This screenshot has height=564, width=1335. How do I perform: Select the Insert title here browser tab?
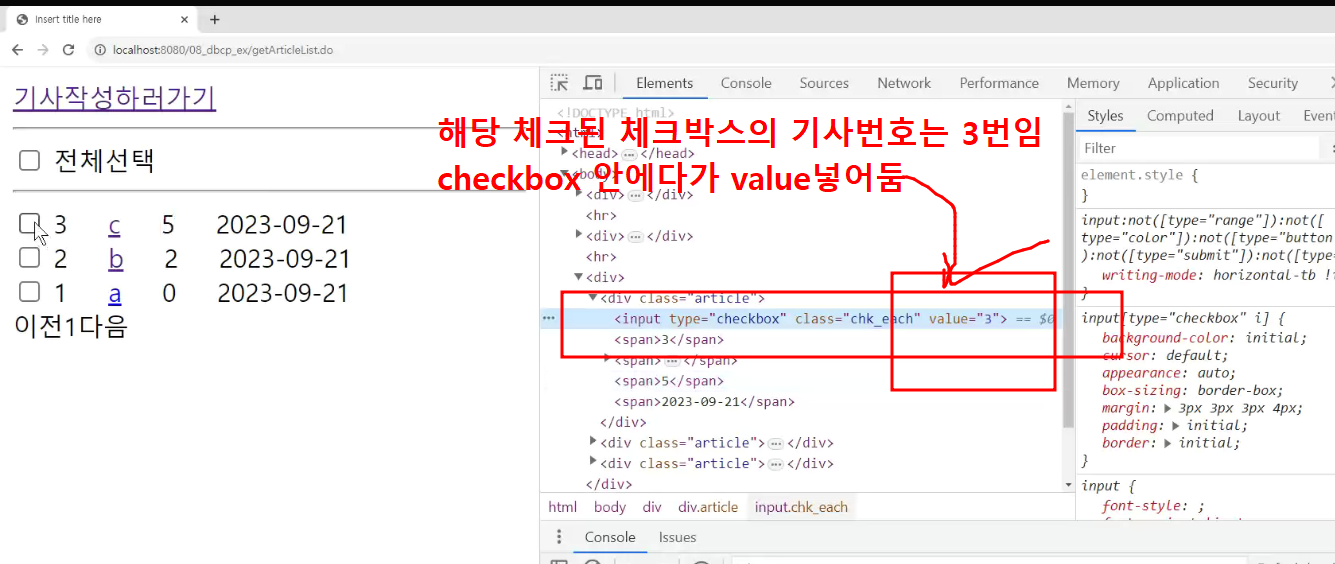[100, 19]
